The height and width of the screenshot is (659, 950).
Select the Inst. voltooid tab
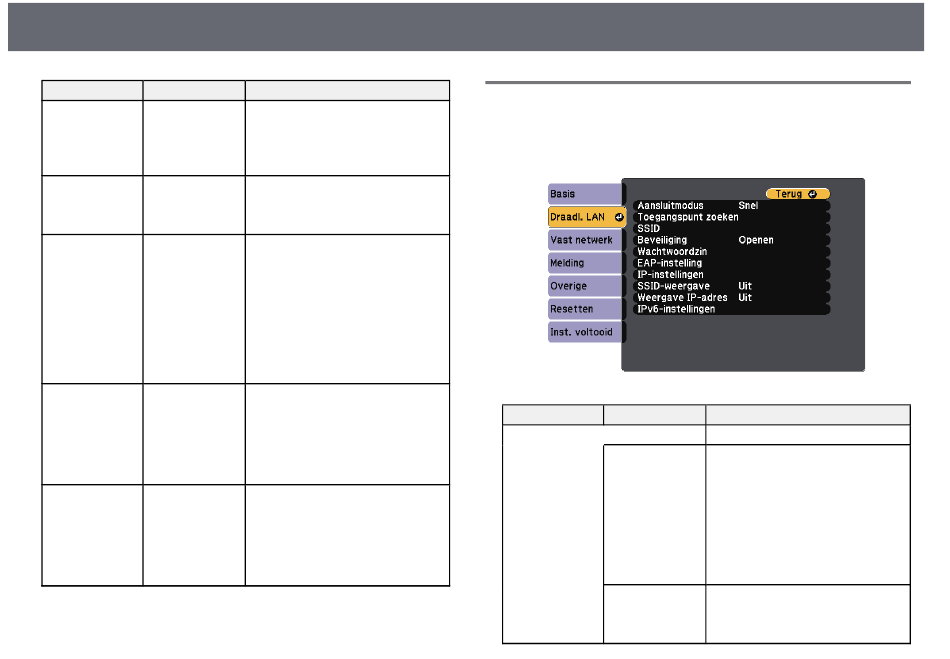click(x=585, y=332)
